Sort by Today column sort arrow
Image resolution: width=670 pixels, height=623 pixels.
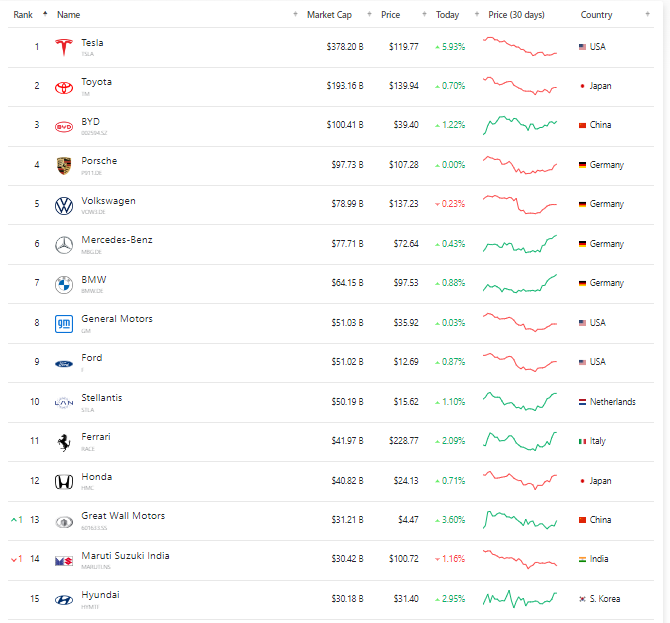[477, 14]
